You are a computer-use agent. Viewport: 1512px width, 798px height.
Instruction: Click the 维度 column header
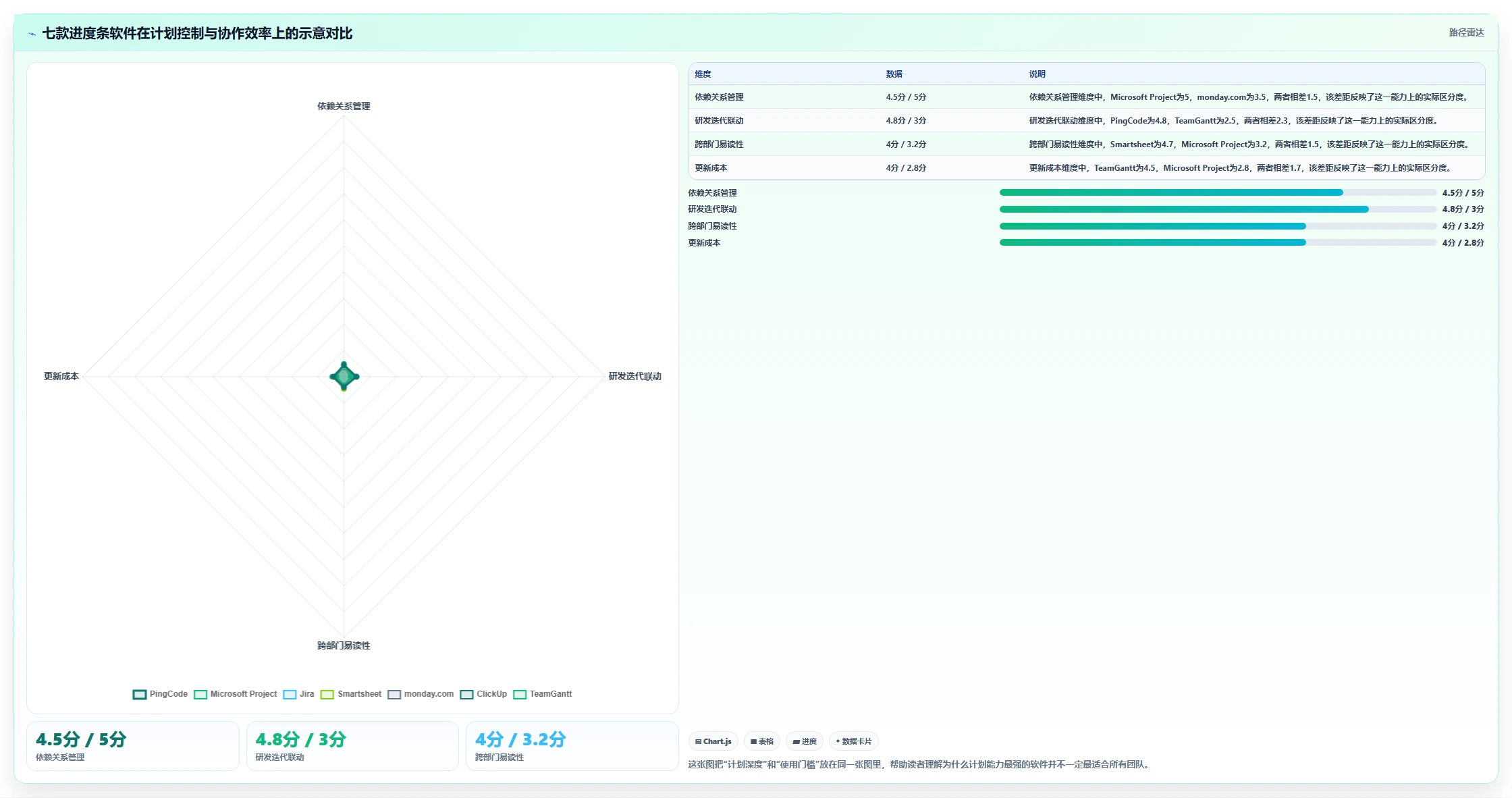pyautogui.click(x=703, y=74)
